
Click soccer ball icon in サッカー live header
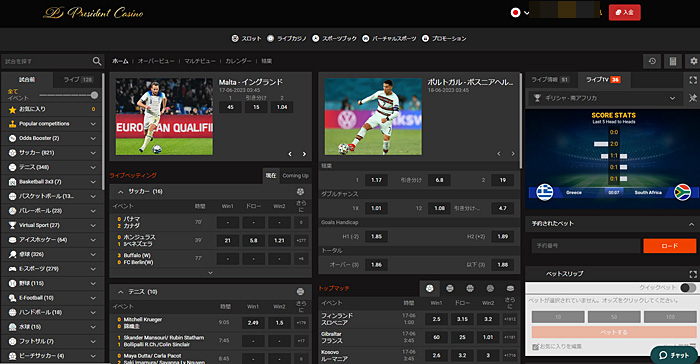click(x=300, y=192)
